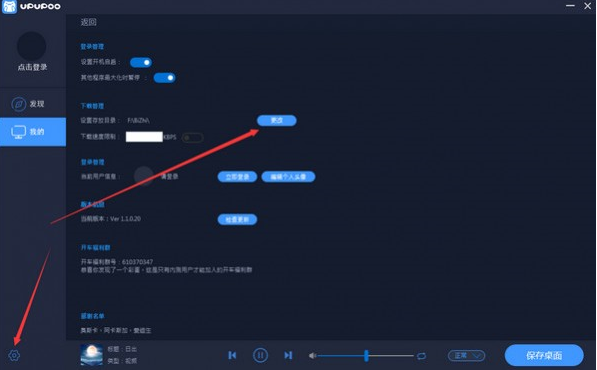Open settings via the gear icon
The height and width of the screenshot is (370, 597).
(14, 355)
